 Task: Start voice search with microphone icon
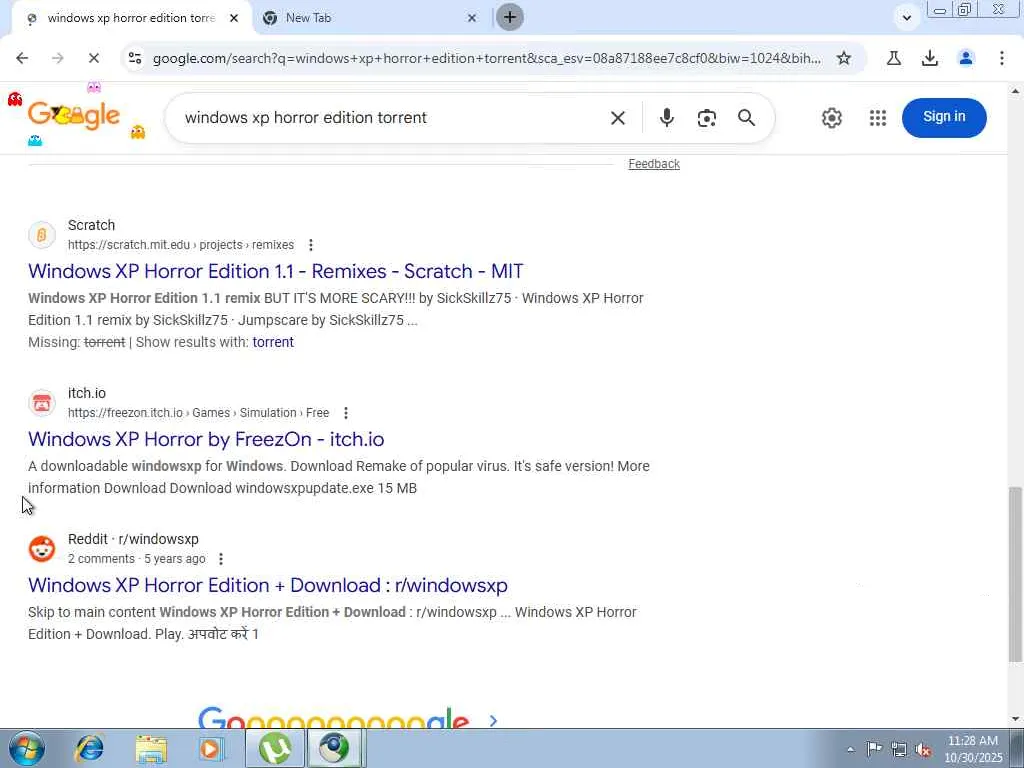click(667, 118)
